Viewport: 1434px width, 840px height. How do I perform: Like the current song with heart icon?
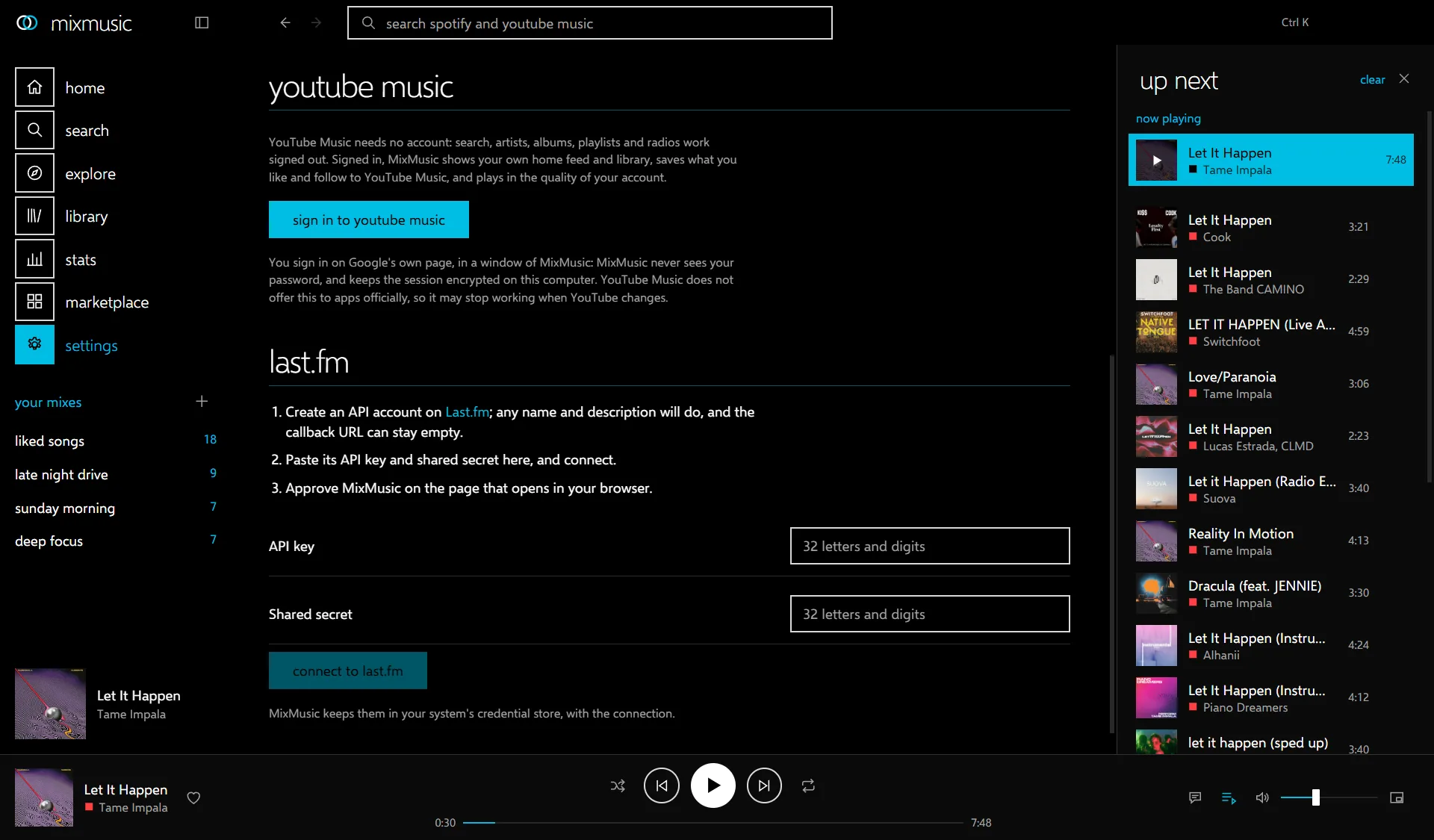point(193,797)
